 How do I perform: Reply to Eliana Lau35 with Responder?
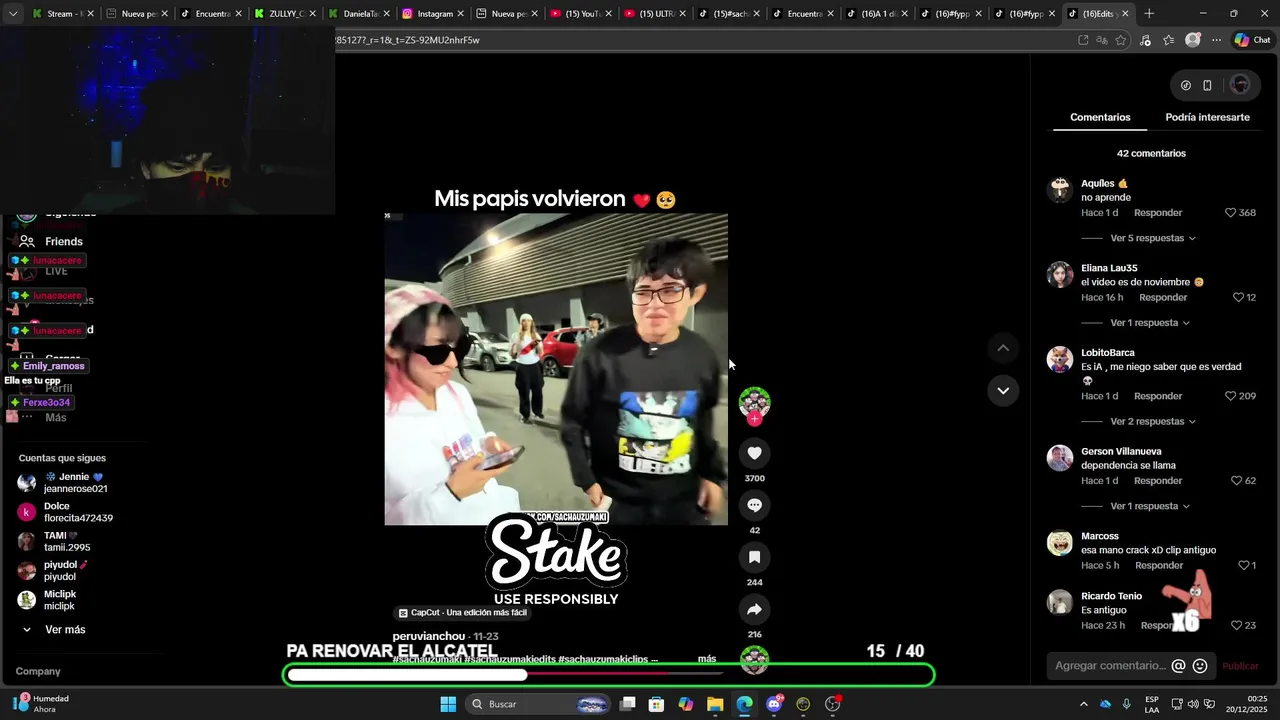[1163, 297]
